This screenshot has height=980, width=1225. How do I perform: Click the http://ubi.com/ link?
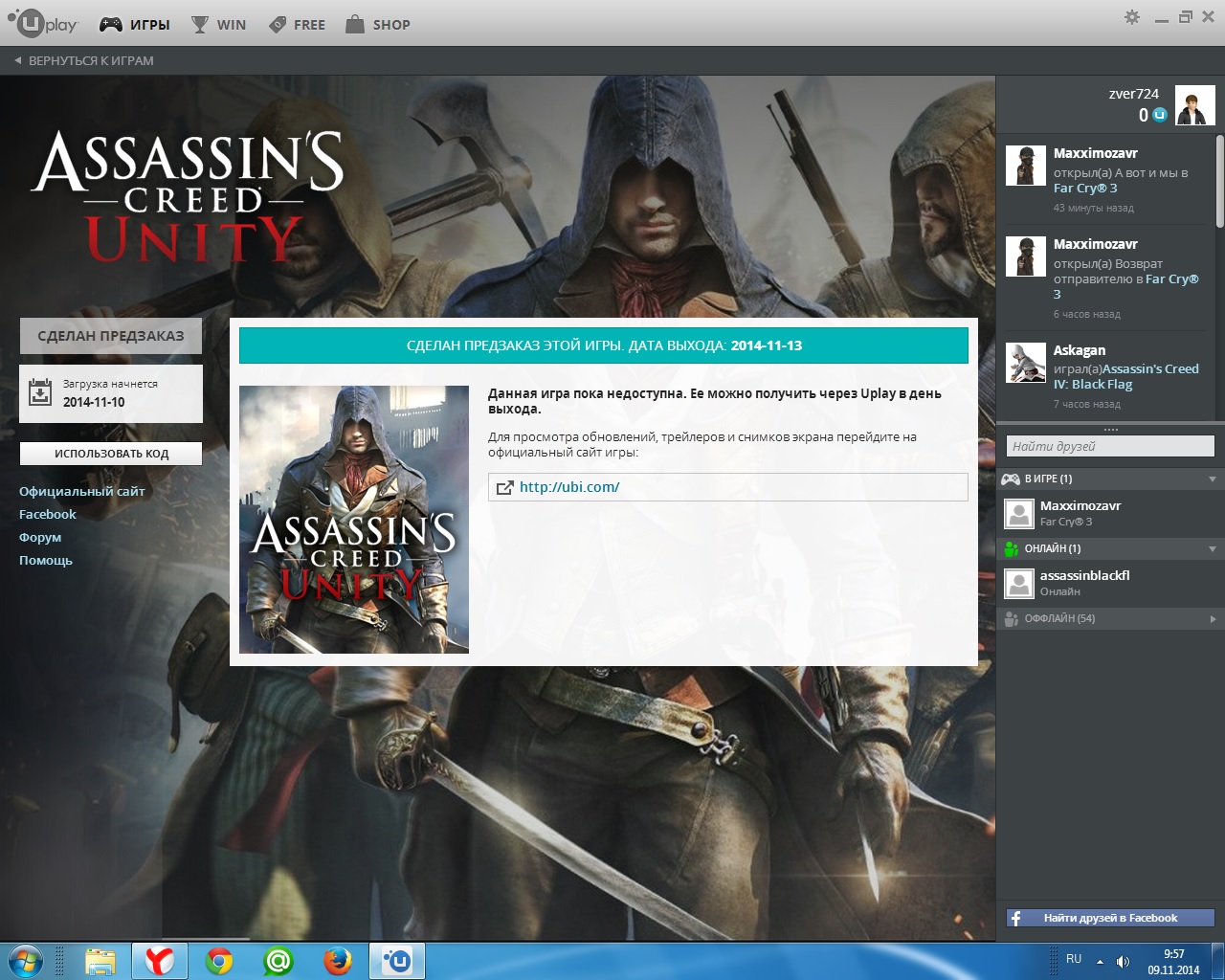point(569,487)
